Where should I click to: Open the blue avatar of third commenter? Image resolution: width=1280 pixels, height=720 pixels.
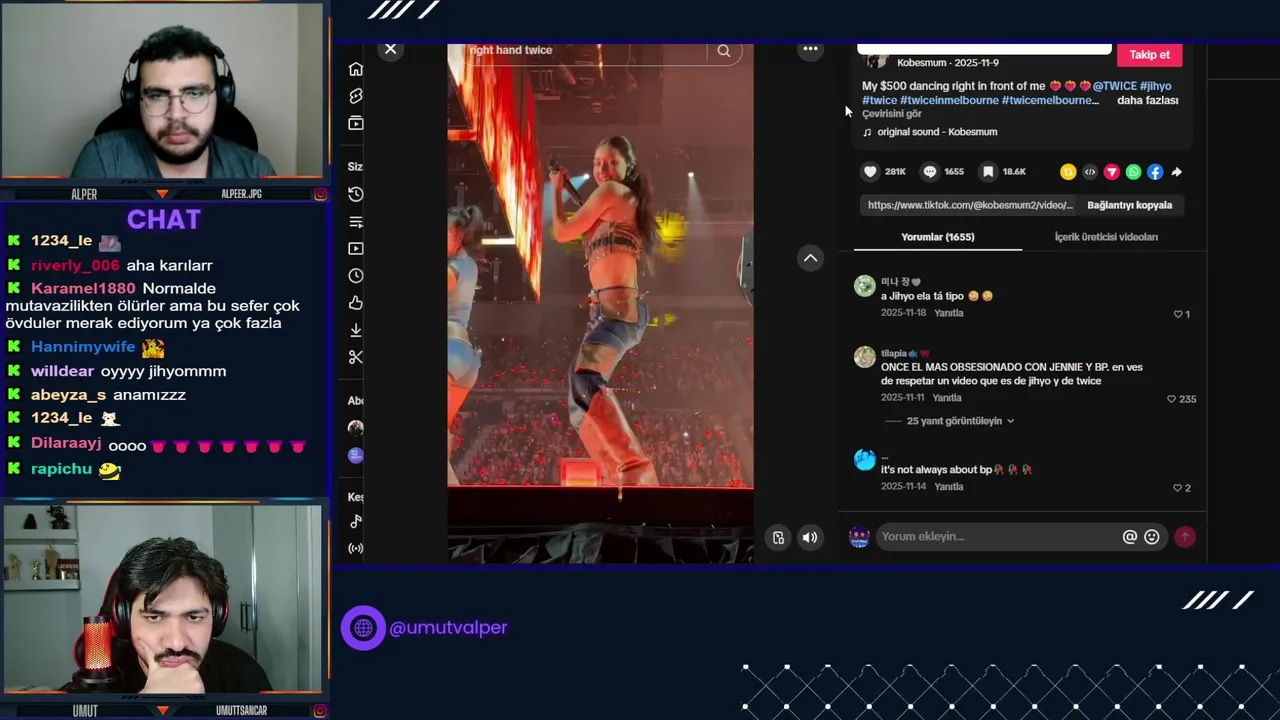865,460
